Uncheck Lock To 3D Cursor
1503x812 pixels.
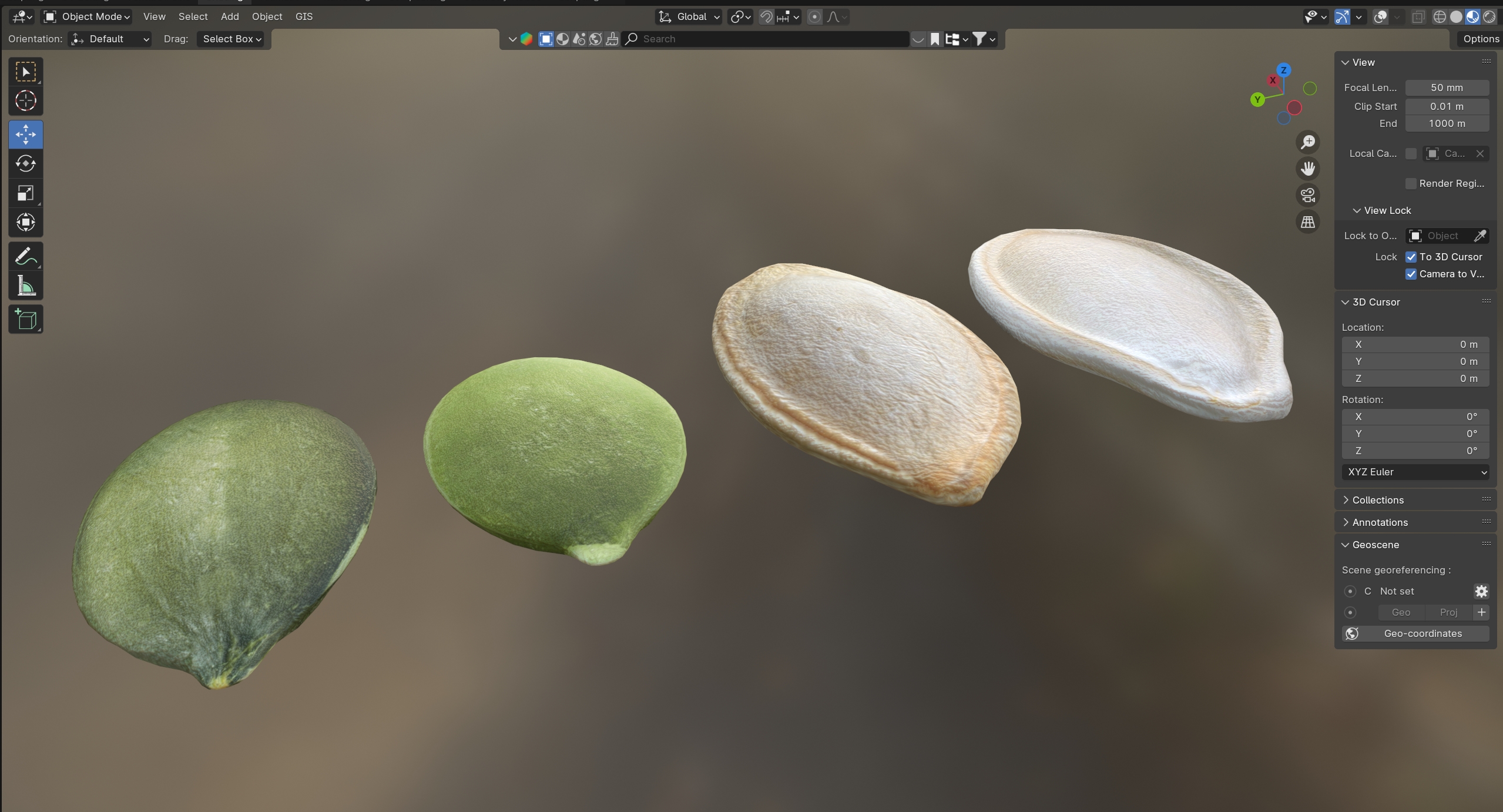pos(1411,257)
